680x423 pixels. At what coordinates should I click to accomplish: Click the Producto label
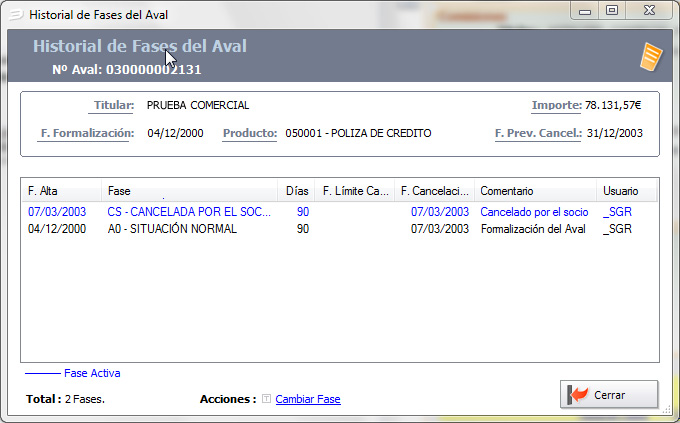(x=250, y=133)
